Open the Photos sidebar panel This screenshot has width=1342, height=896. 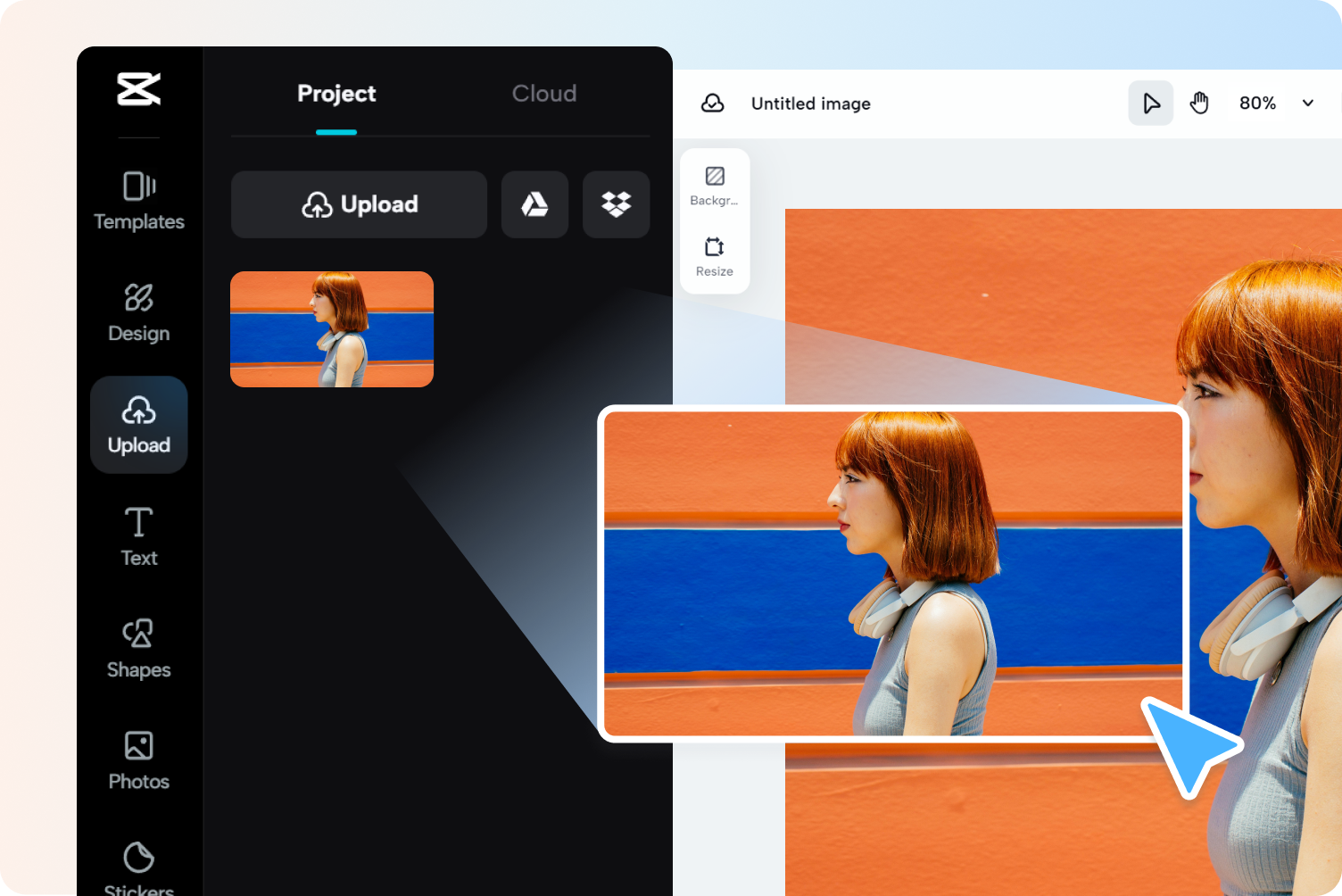(x=139, y=761)
